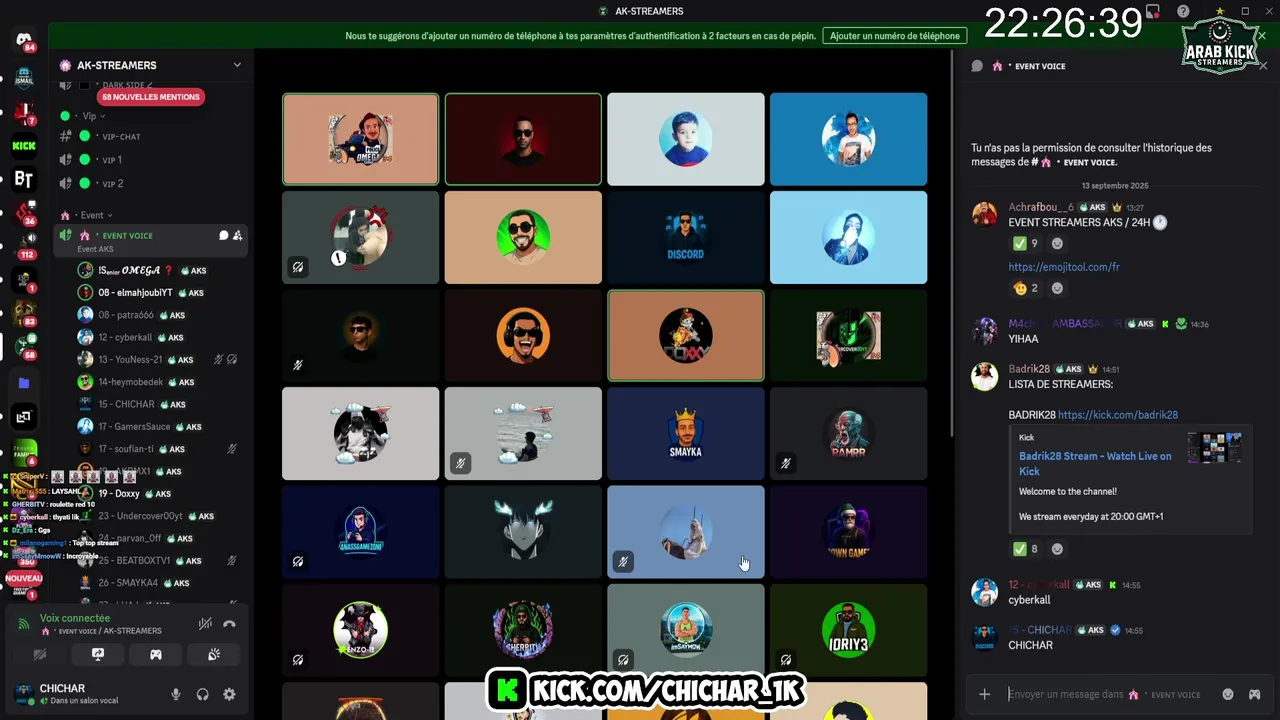Select the ENZO video tile
The width and height of the screenshot is (1280, 720).
click(x=360, y=630)
